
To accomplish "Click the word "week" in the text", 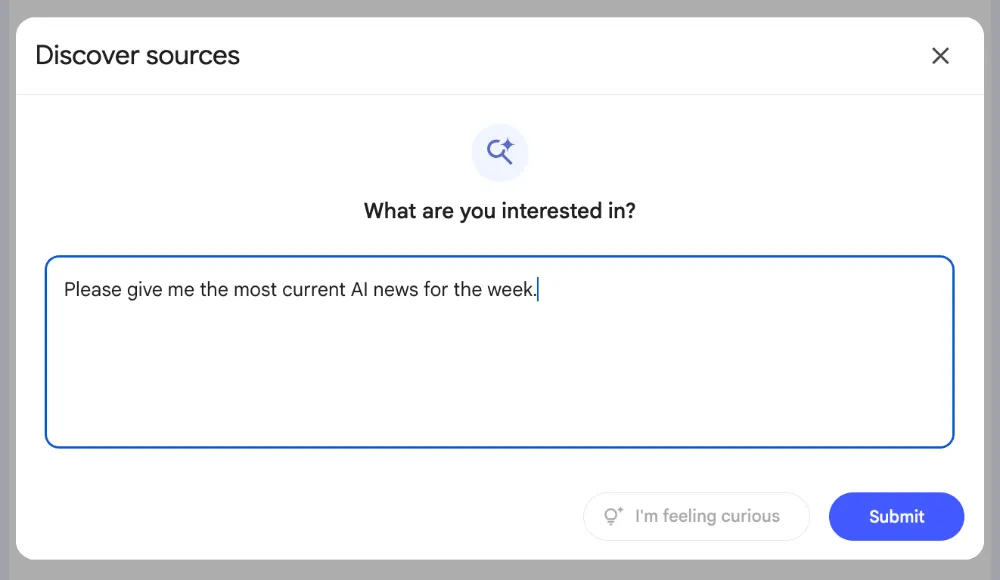I will click(x=510, y=290).
